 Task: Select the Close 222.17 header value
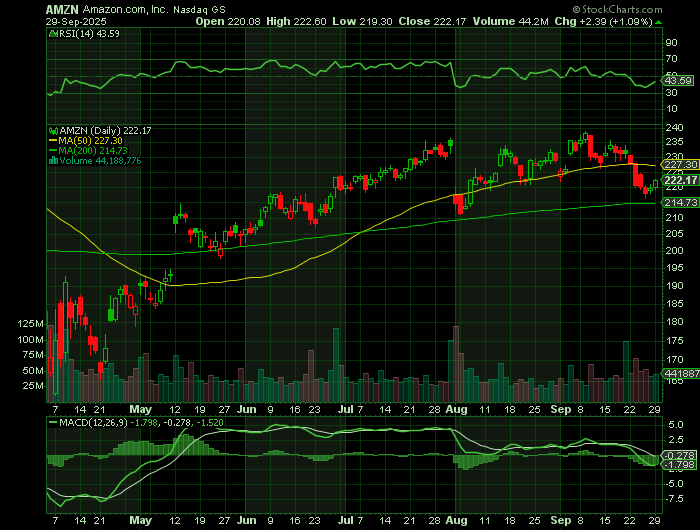point(433,21)
